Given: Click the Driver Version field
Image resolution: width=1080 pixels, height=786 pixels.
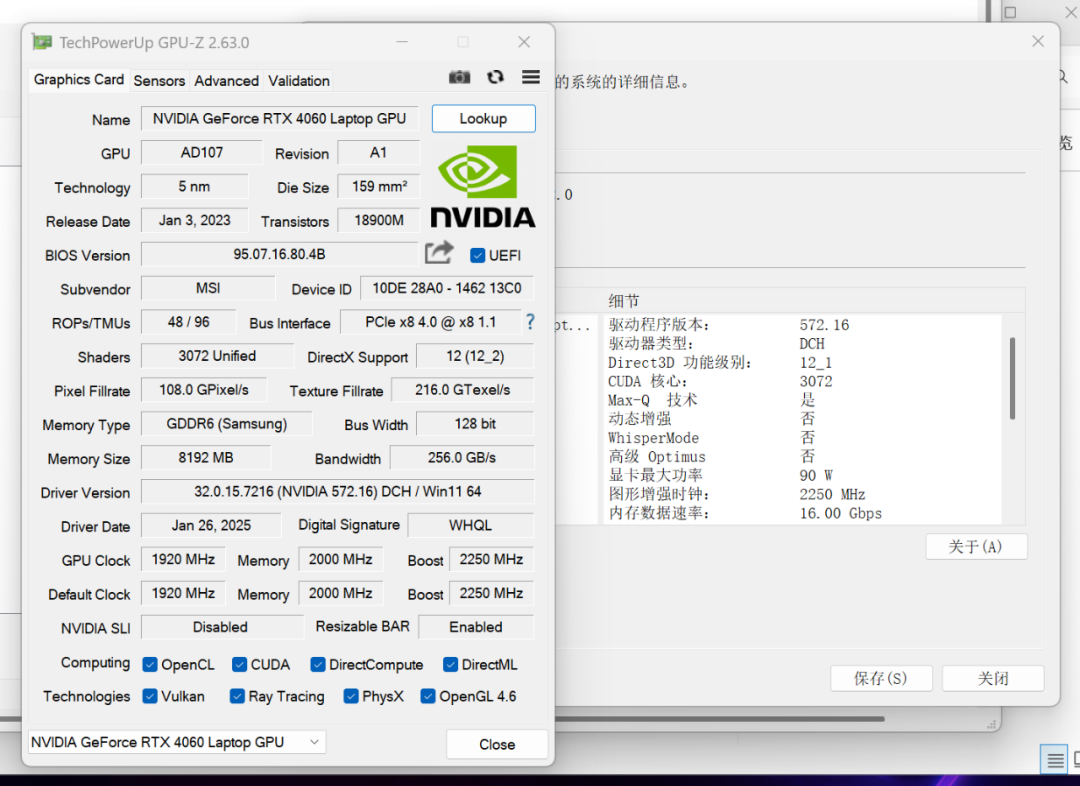Looking at the screenshot, I should [x=338, y=492].
